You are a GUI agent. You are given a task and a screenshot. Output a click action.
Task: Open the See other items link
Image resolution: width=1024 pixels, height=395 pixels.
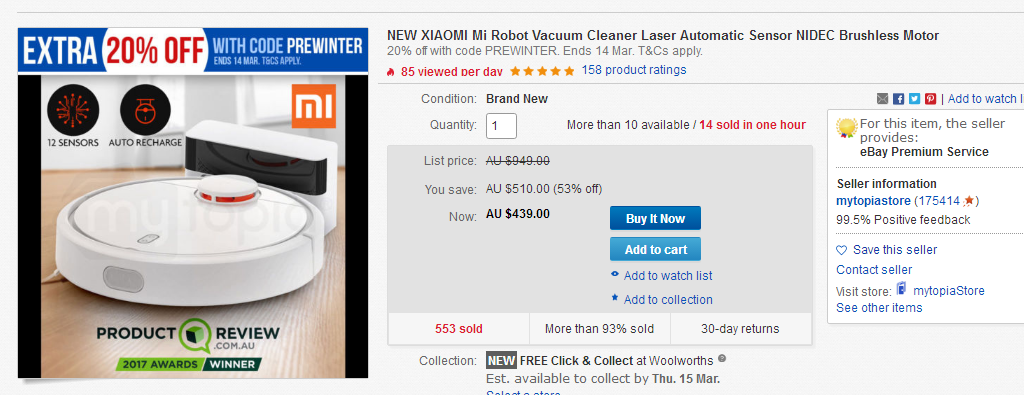click(879, 308)
